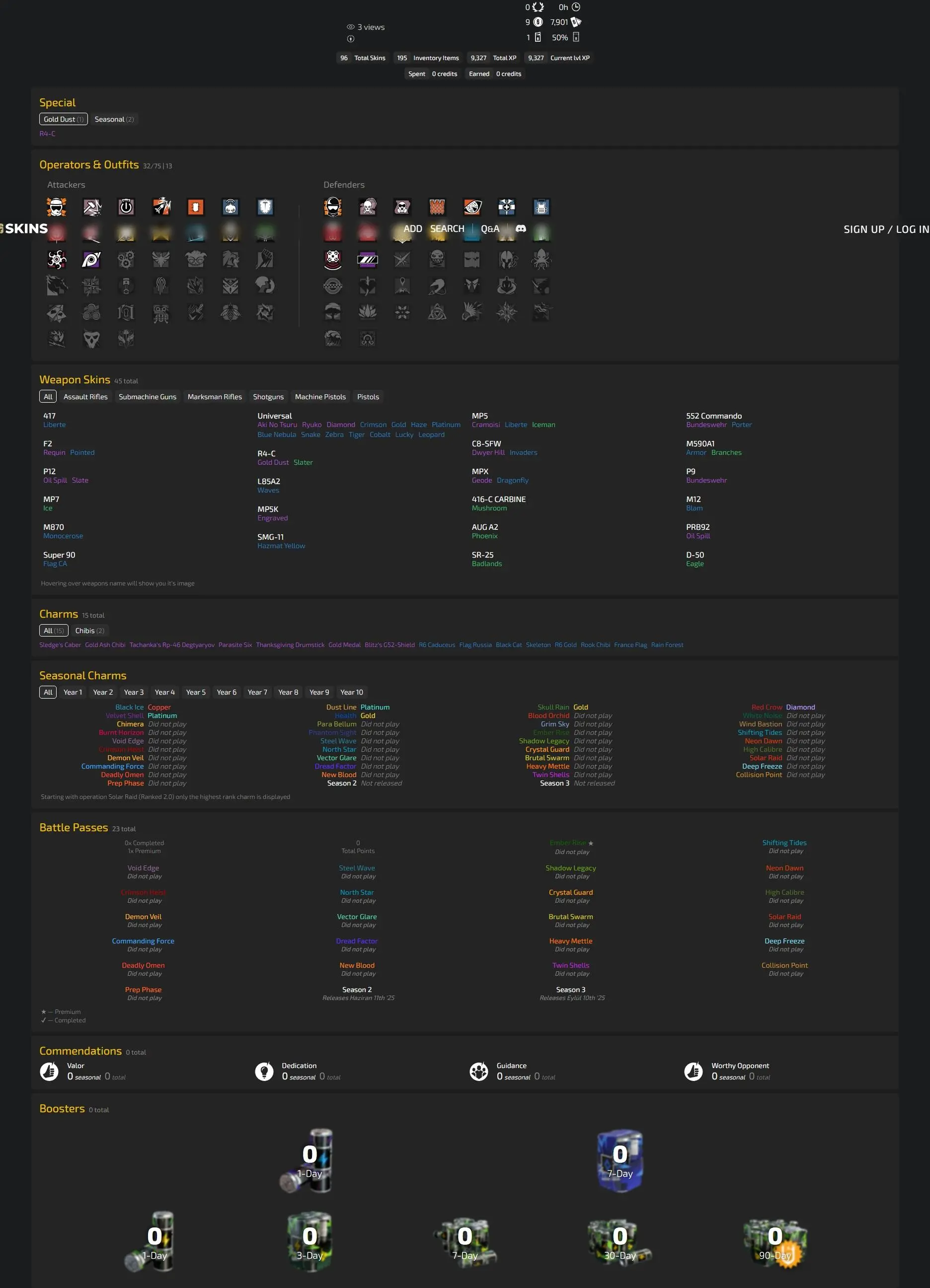Select the Doc medic-cross operator icon
The height and width of the screenshot is (1288, 930).
tap(506, 207)
